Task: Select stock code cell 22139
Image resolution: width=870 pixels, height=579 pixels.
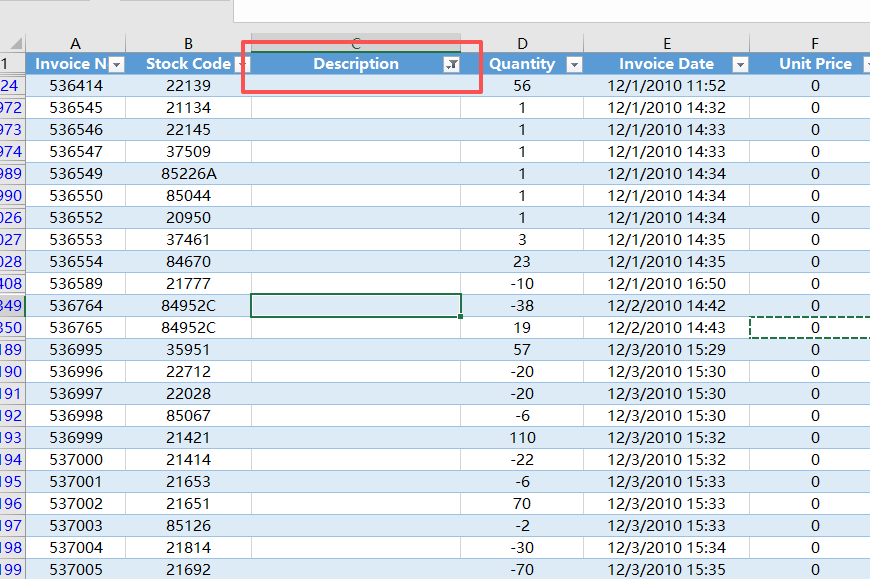Action: pos(188,85)
